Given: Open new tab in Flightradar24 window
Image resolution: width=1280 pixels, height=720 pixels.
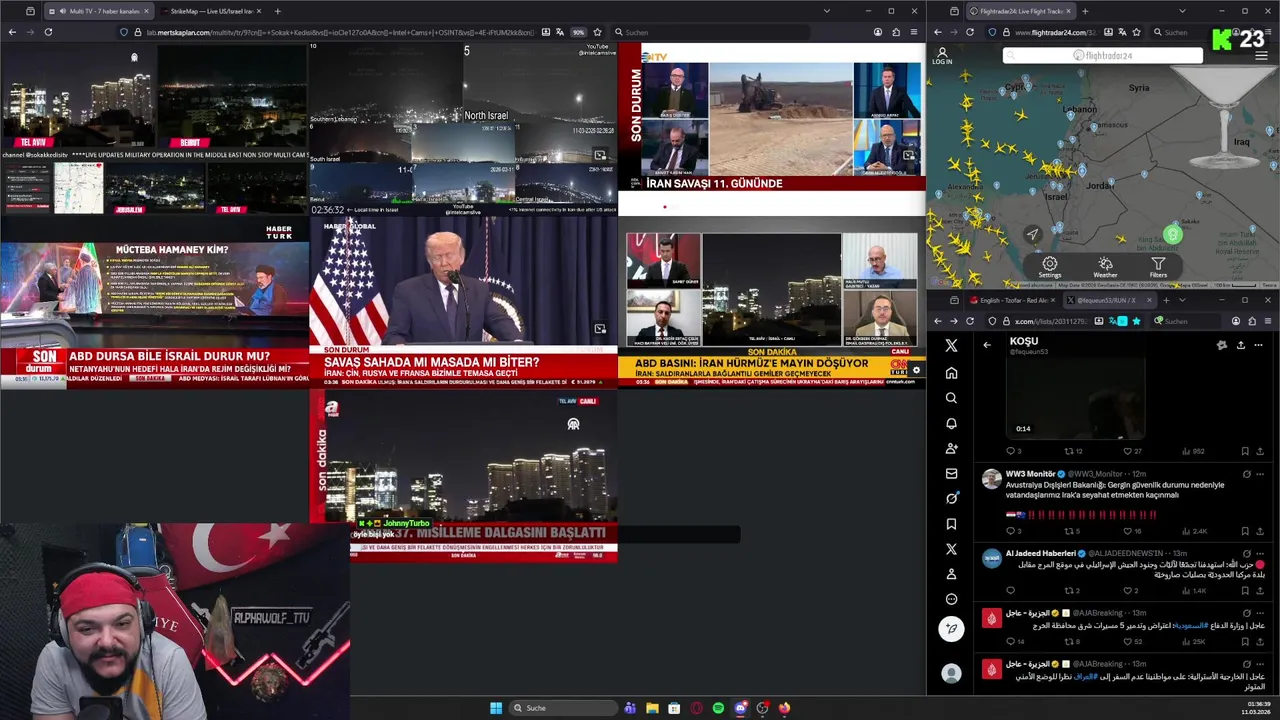Looking at the screenshot, I should [1087, 11].
